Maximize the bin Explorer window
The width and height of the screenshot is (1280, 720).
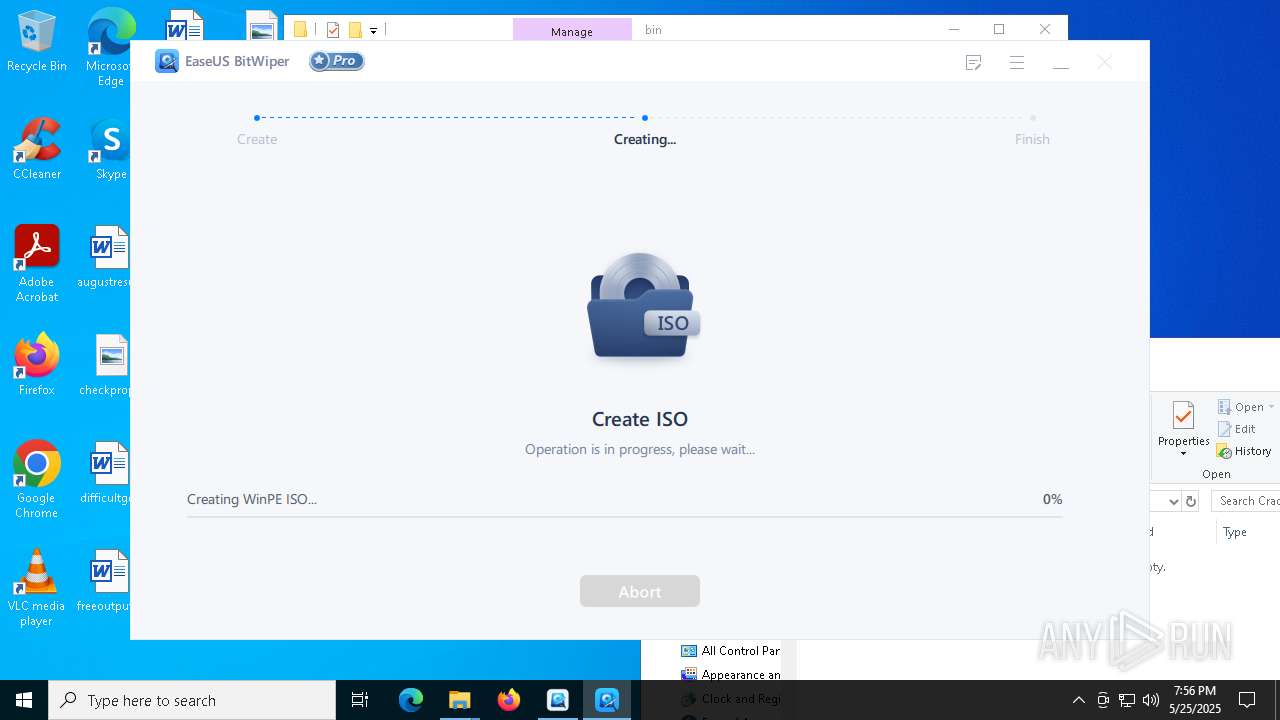999,29
